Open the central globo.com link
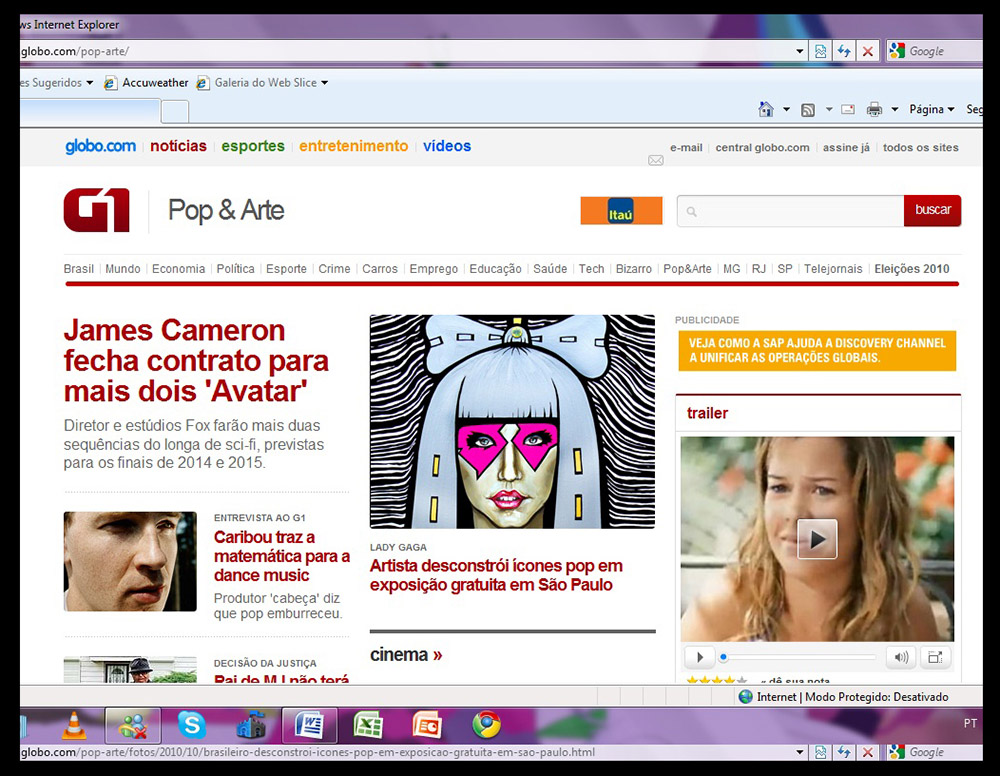The width and height of the screenshot is (1000, 776). point(762,148)
